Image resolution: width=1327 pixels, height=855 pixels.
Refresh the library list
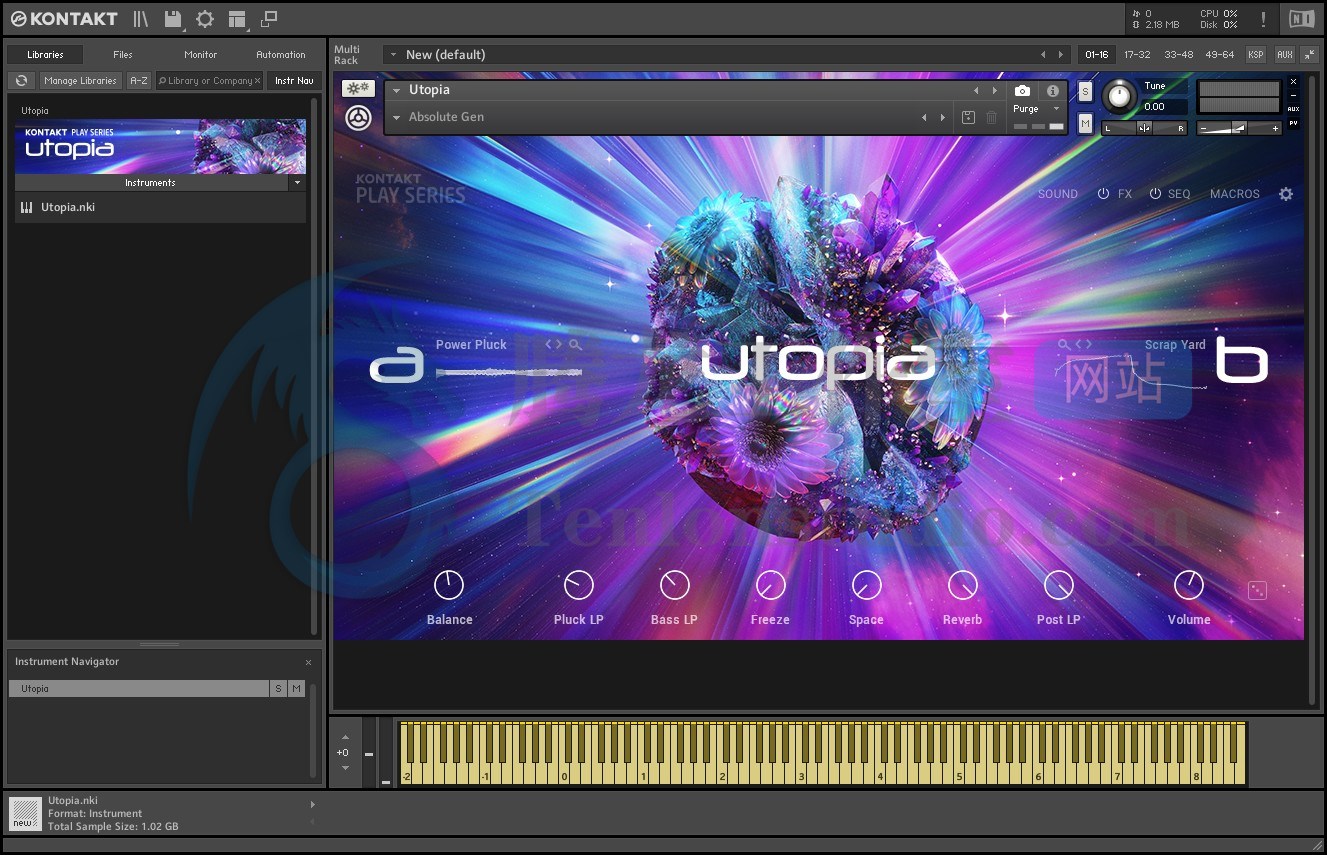pos(21,80)
